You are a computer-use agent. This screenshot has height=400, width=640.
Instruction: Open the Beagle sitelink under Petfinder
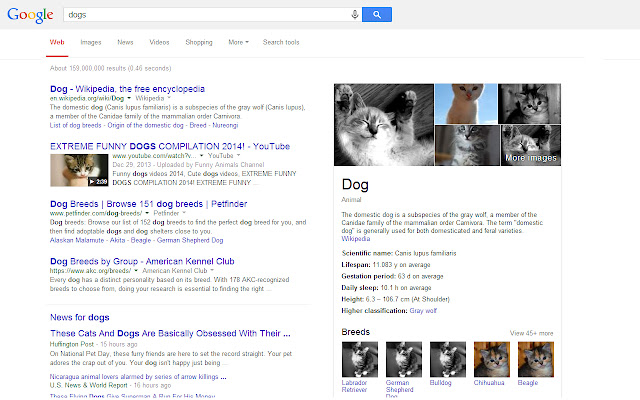(141, 240)
